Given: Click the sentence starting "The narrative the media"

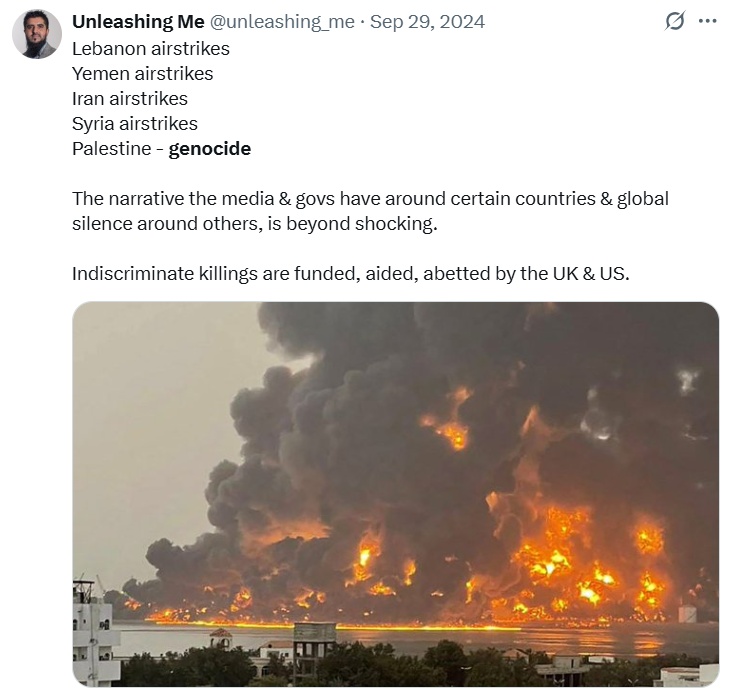Looking at the screenshot, I should 370,198.
